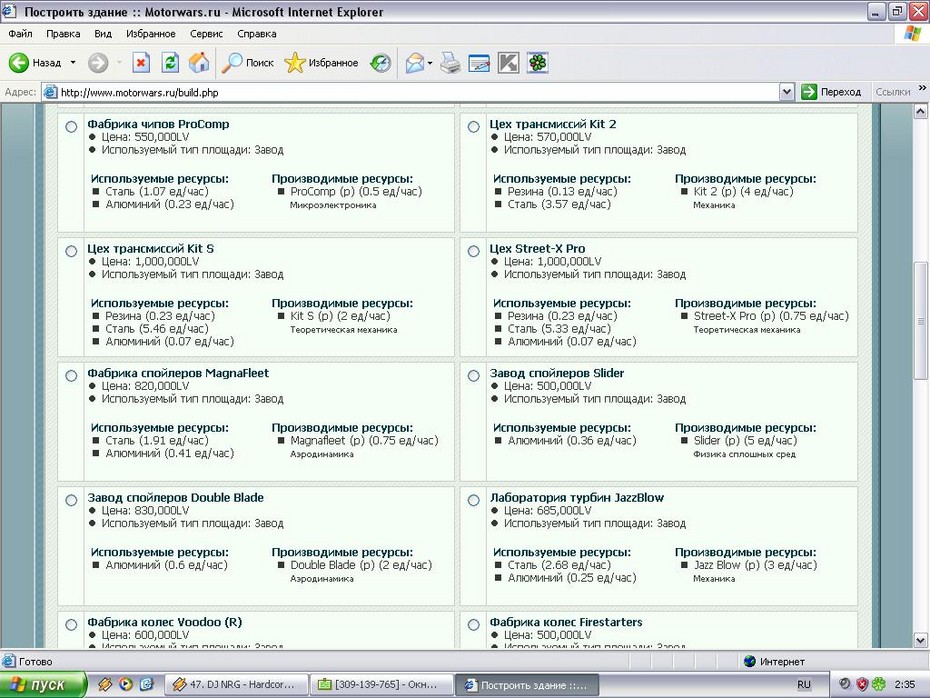Click the Edit page toolbar icon
930x698 pixels.
coord(479,62)
